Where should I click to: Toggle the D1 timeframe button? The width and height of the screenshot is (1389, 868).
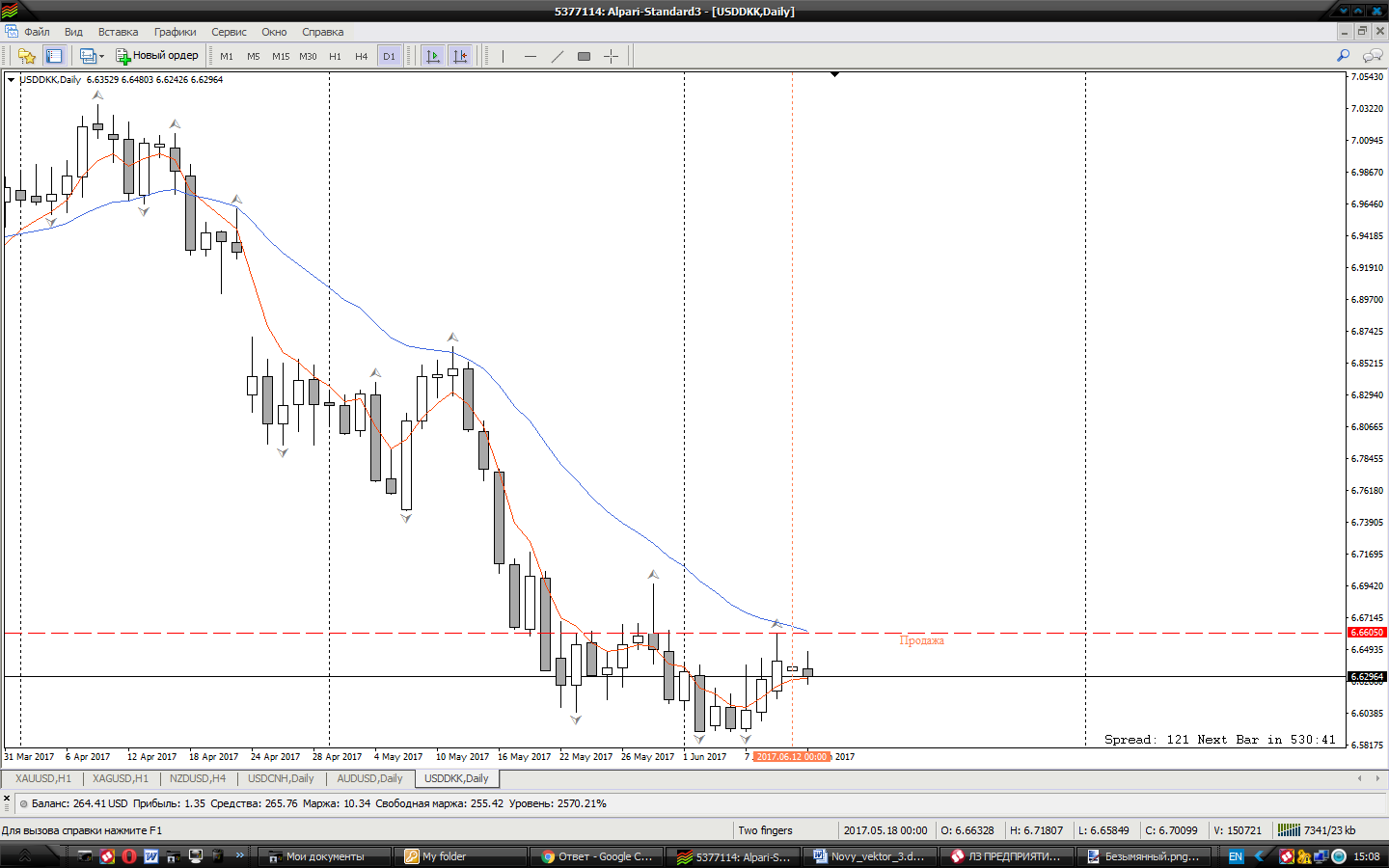pyautogui.click(x=389, y=56)
